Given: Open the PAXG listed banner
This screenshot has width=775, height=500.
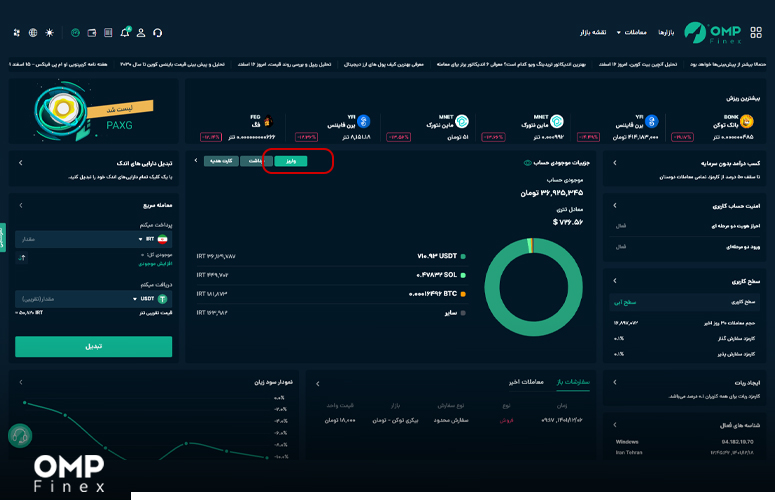Looking at the screenshot, I should pos(93,111).
